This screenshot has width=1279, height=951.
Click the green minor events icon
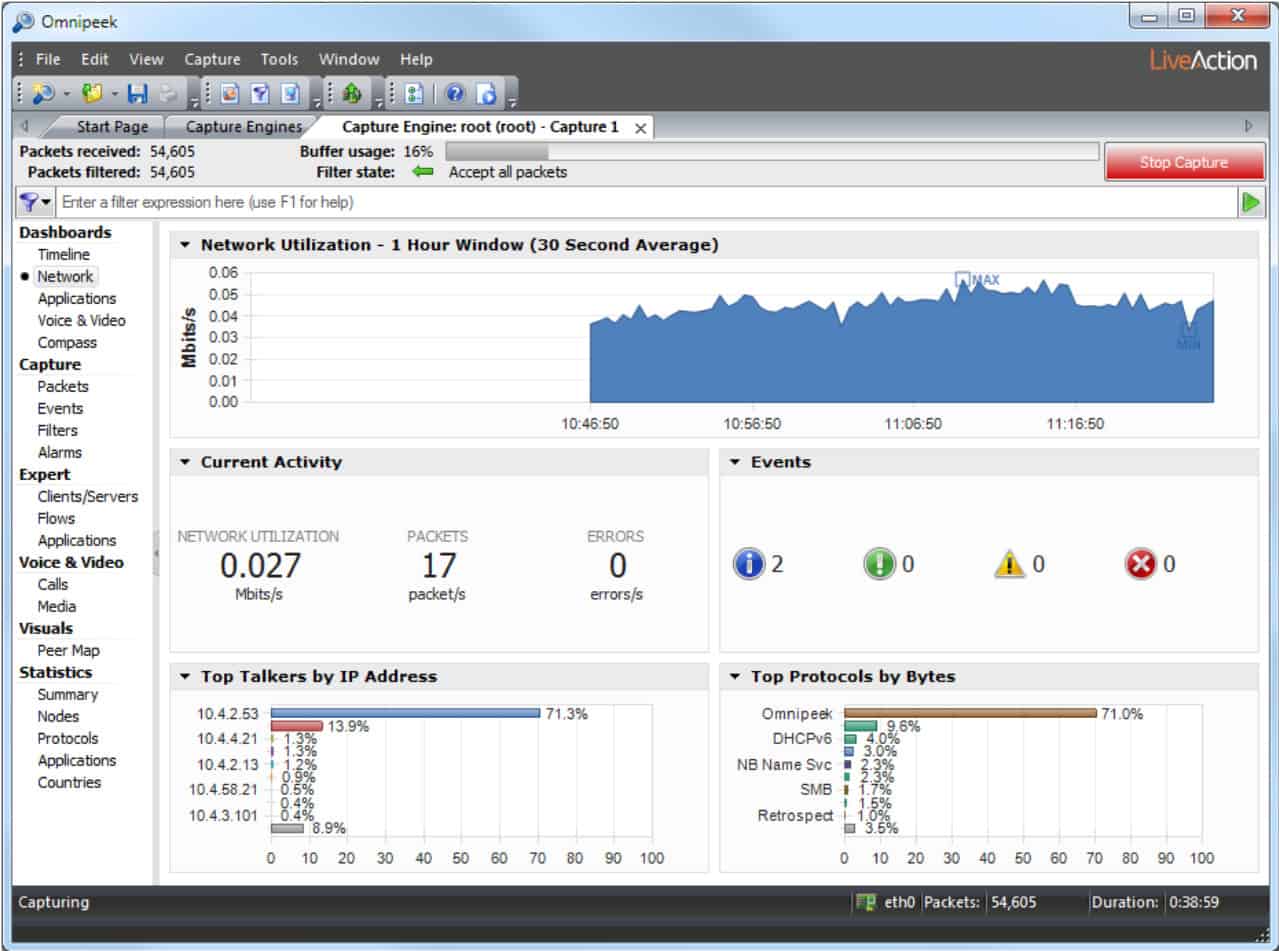click(x=879, y=564)
